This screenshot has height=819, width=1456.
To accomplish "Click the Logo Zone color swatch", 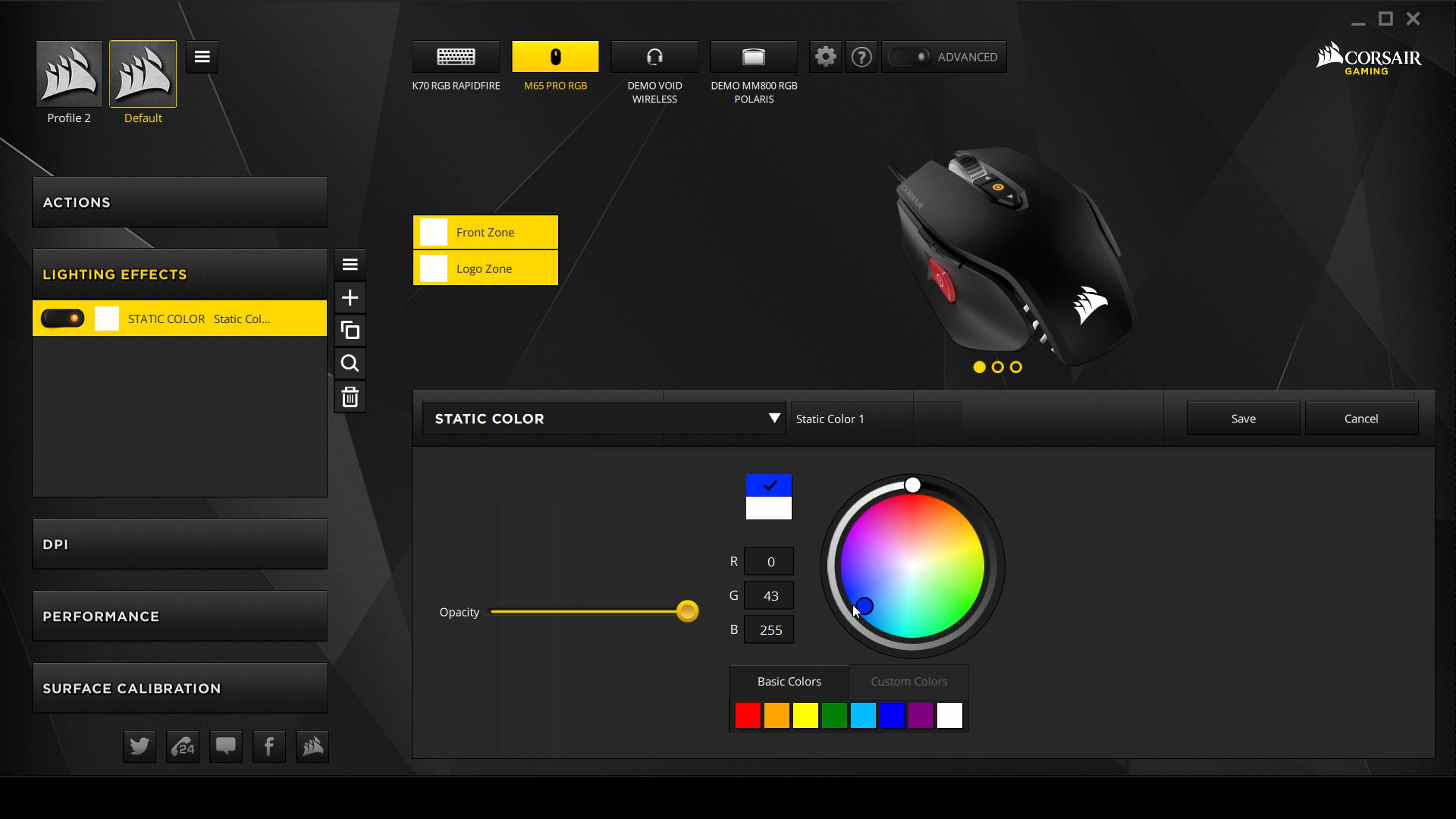I will coord(432,267).
